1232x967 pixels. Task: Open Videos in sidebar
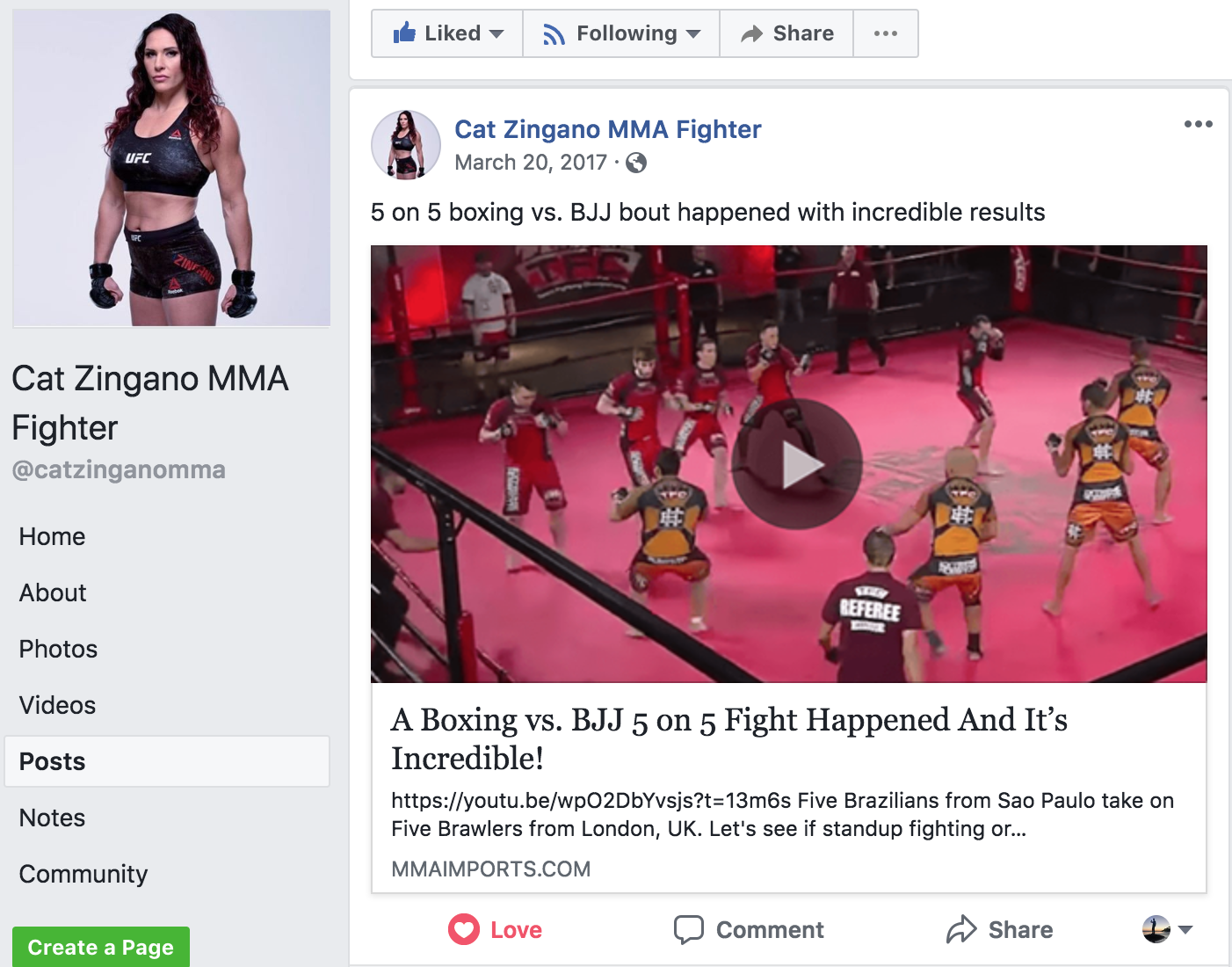pyautogui.click(x=57, y=705)
